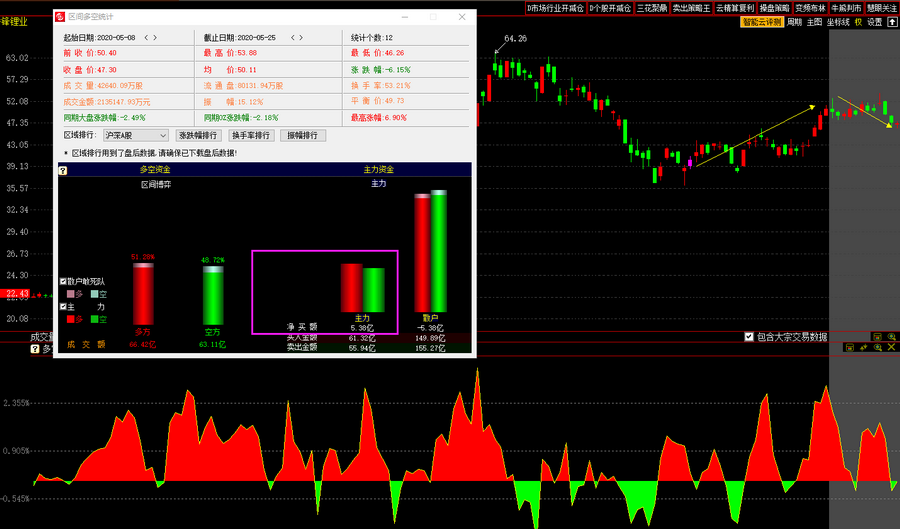Uncheck 包含大宗交易数据 checkbox

tap(749, 337)
